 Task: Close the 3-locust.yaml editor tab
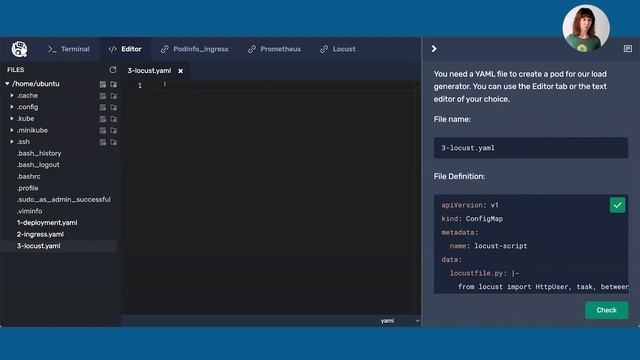pyautogui.click(x=180, y=71)
